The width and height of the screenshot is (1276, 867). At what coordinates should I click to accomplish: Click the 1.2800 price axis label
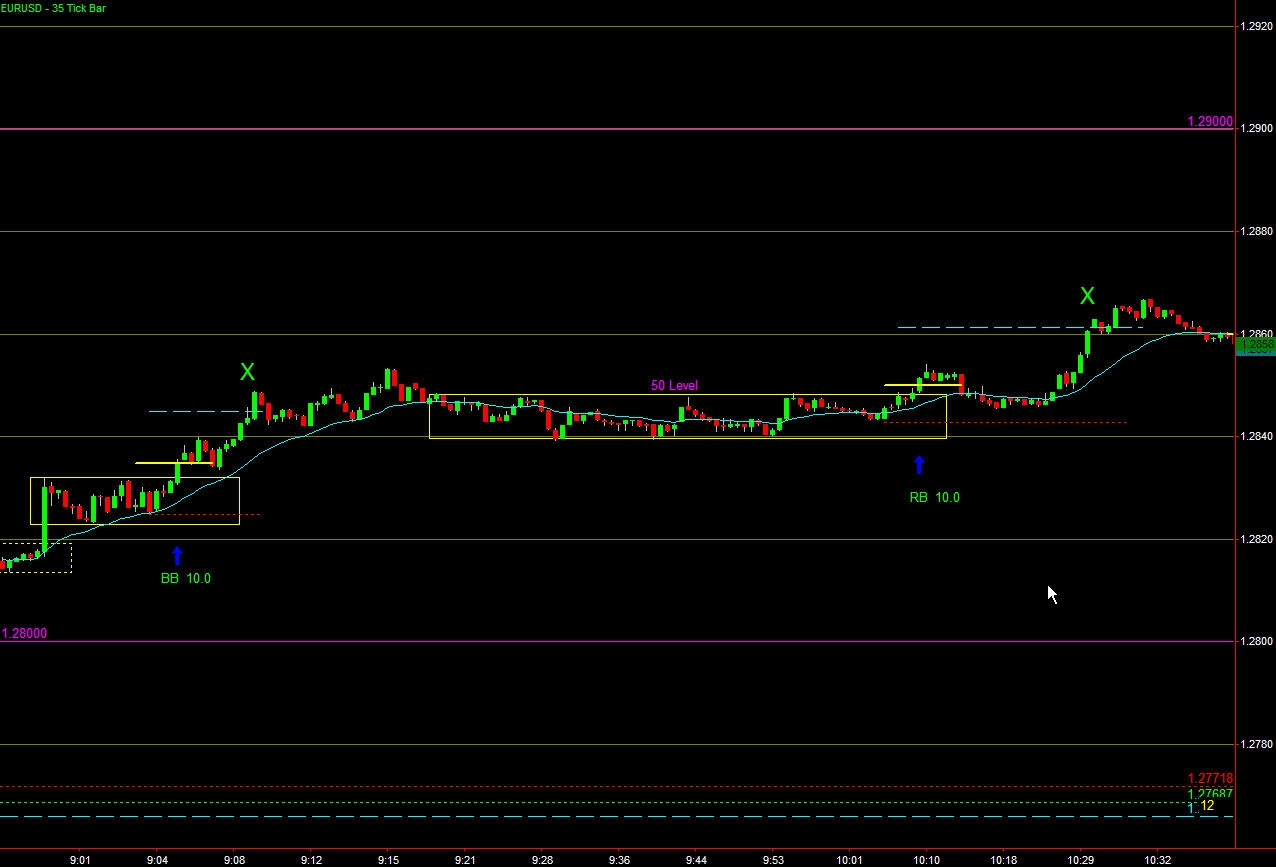pos(1256,642)
